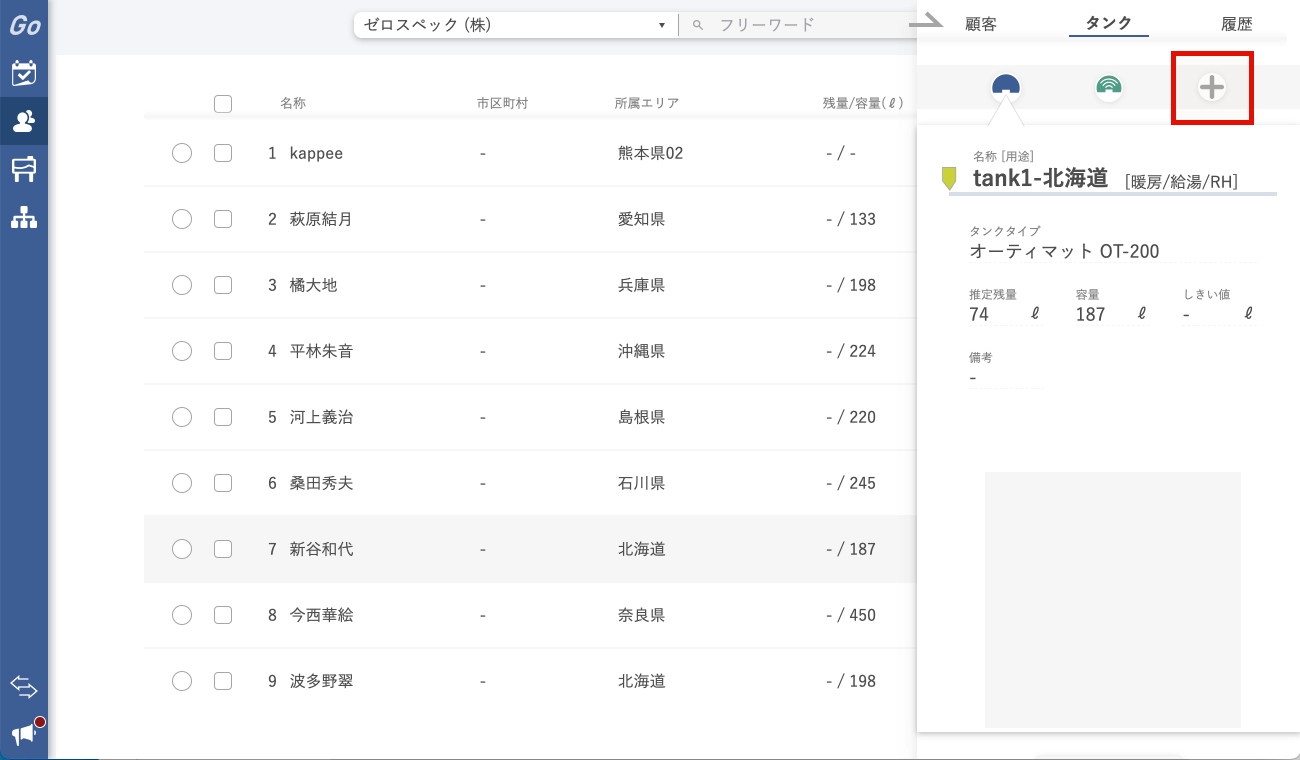
Task: Check the checkbox for 新谷和代
Action: (x=223, y=549)
